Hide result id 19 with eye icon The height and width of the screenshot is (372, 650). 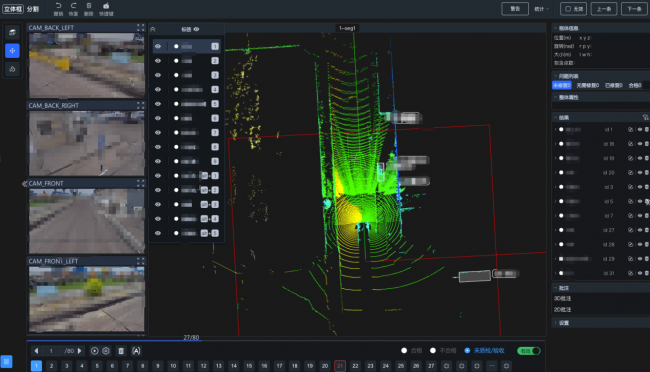click(x=640, y=158)
